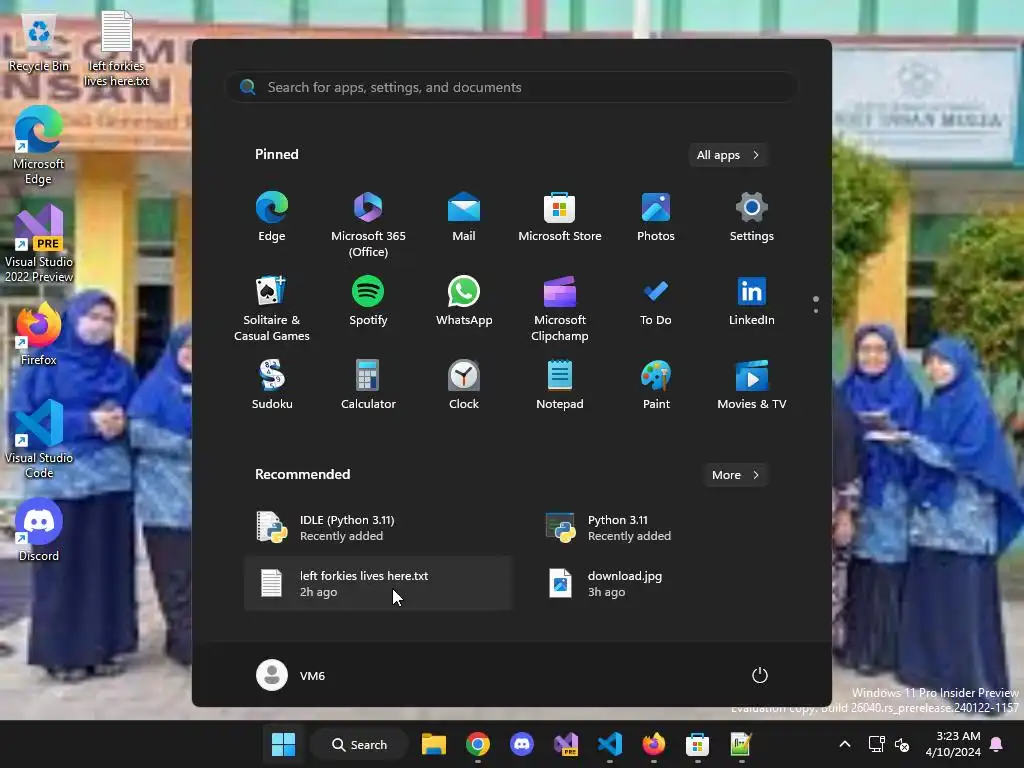Launch the Photos app

coord(656,217)
